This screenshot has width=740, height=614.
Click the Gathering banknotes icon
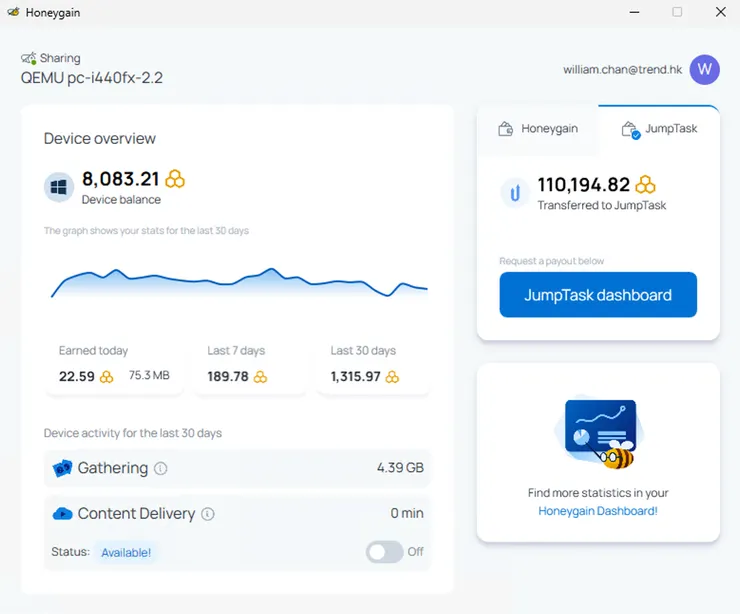(x=62, y=468)
